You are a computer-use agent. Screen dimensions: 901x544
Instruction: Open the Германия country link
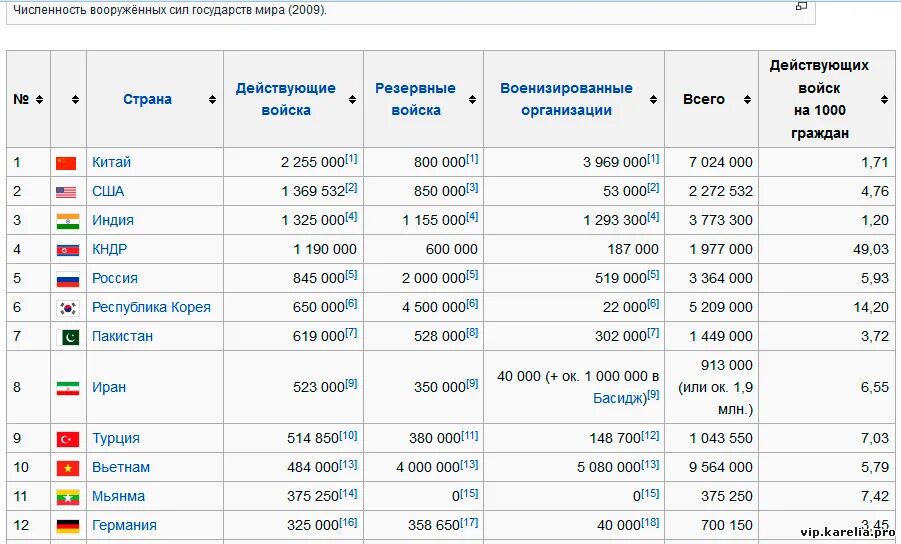click(x=124, y=525)
